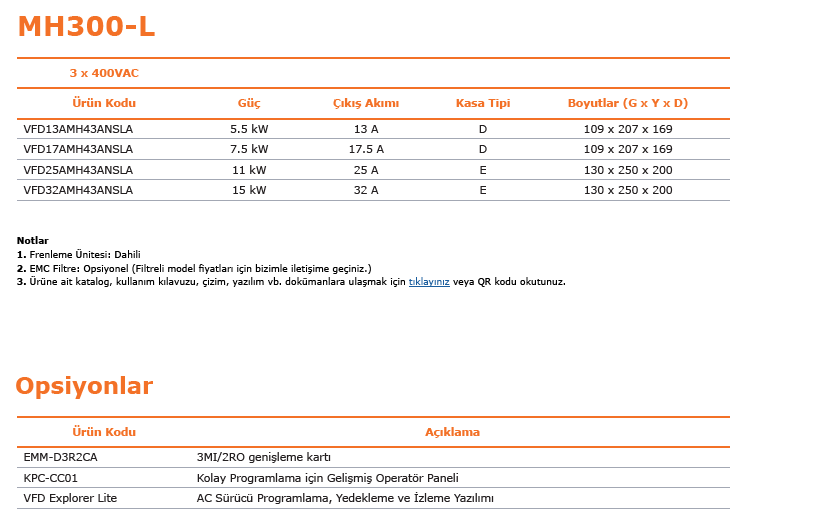Click the 15 kW power cell
This screenshot has width=837, height=520.
[249, 190]
